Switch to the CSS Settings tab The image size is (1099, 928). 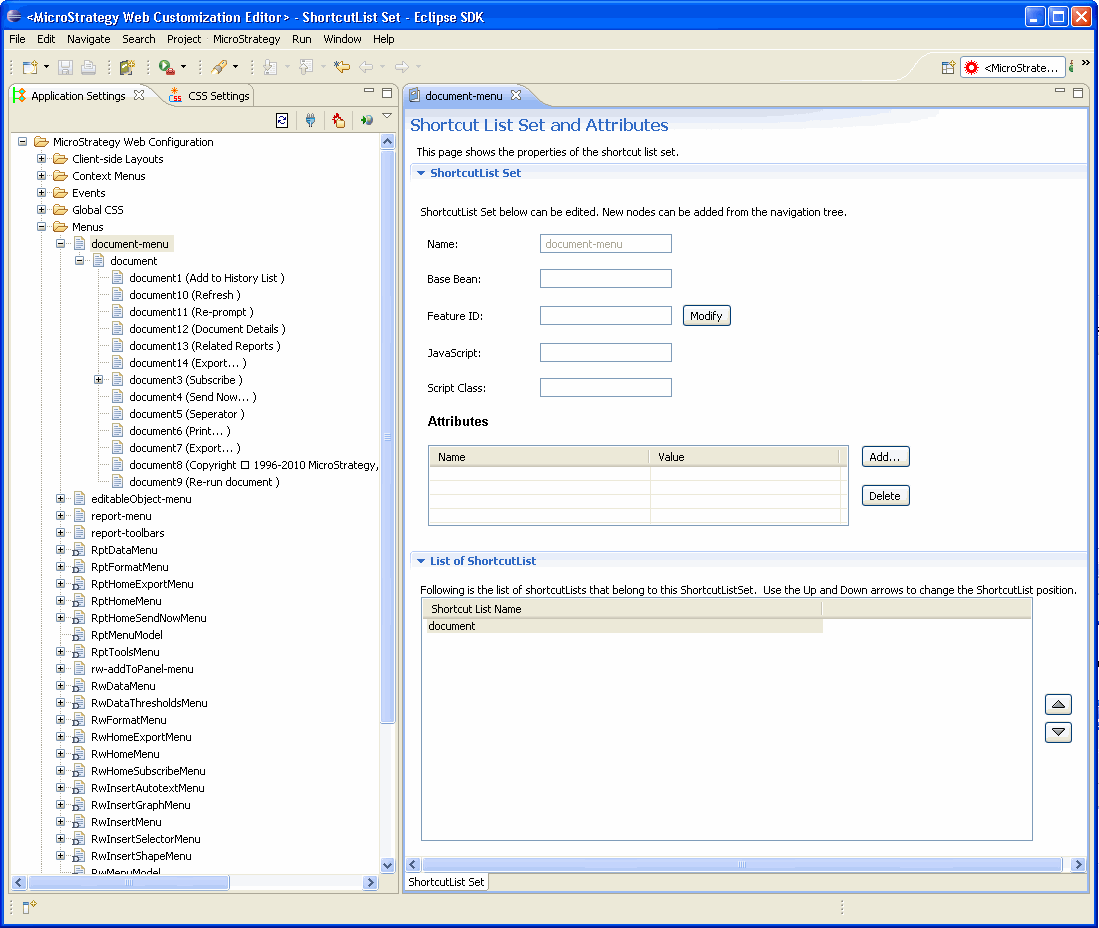point(210,95)
